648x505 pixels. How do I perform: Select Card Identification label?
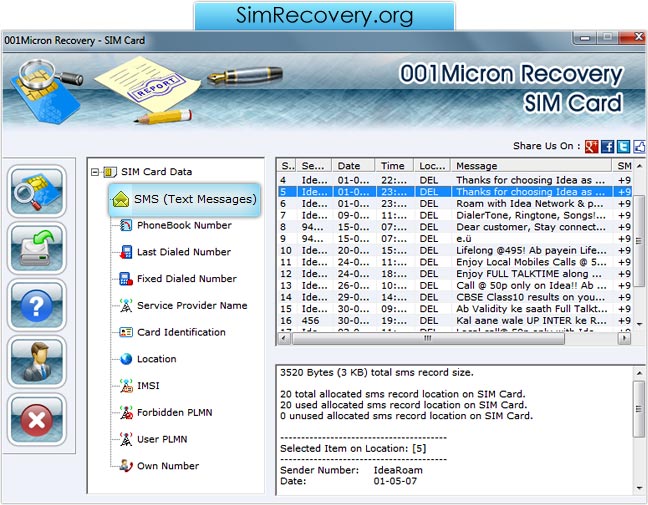[181, 332]
